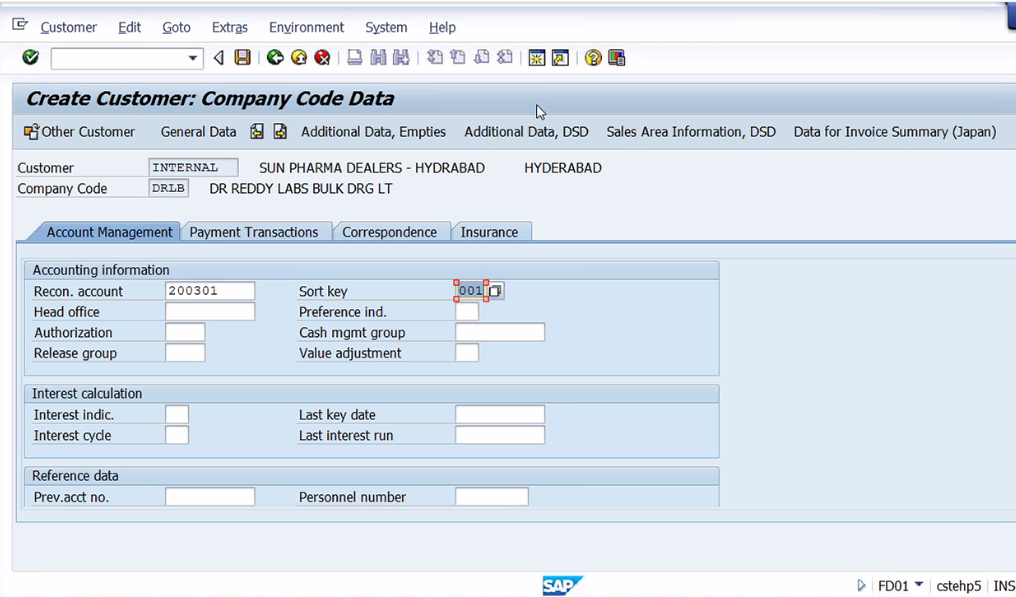Click the First Page icon
The height and width of the screenshot is (597, 1016).
click(x=435, y=58)
